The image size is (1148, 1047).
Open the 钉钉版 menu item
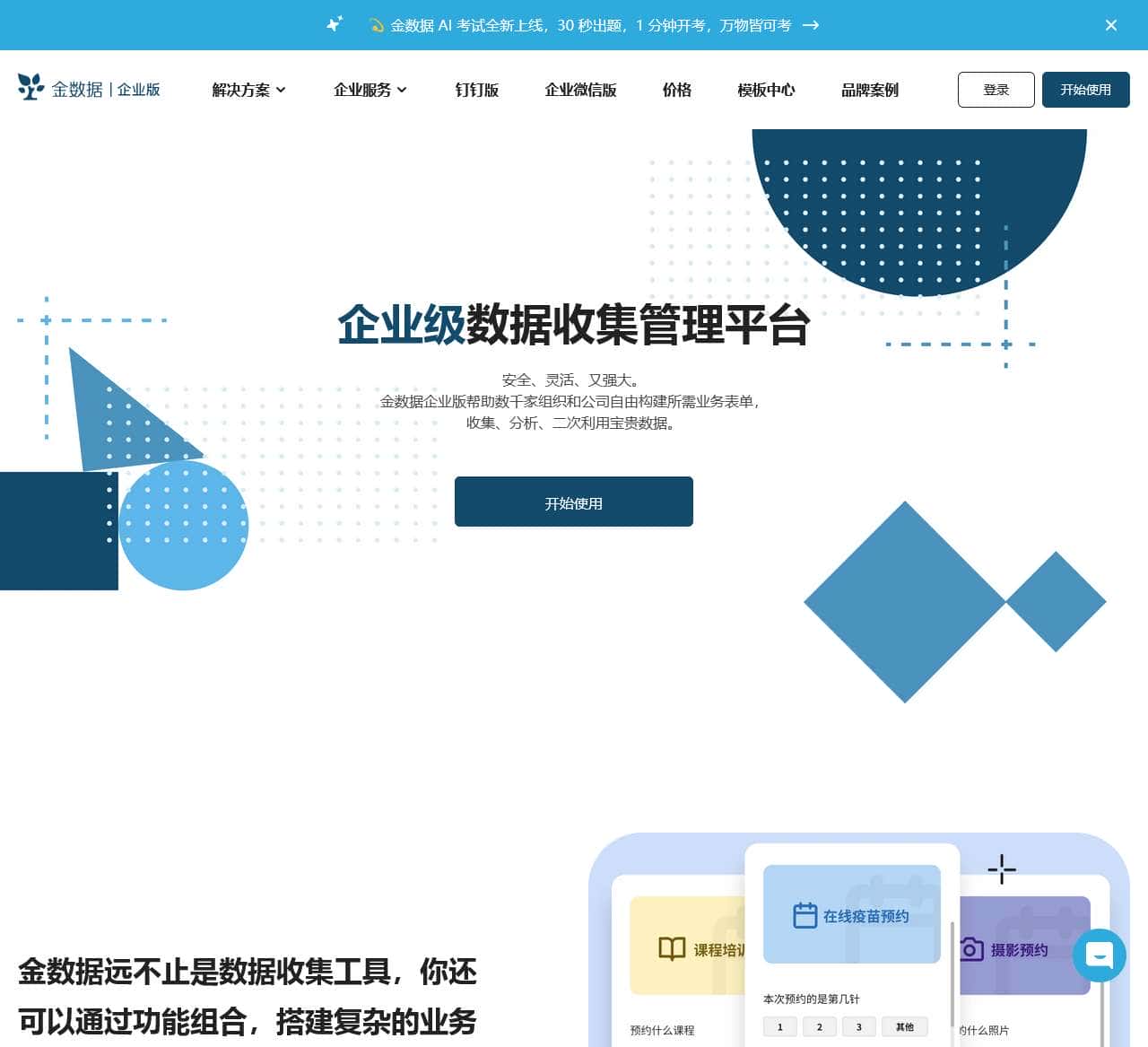476,90
